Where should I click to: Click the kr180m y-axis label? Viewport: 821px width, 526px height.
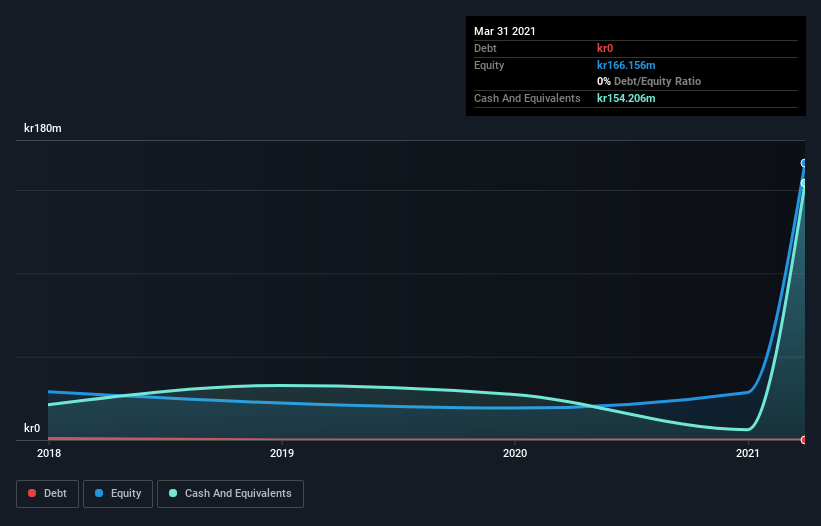click(43, 128)
